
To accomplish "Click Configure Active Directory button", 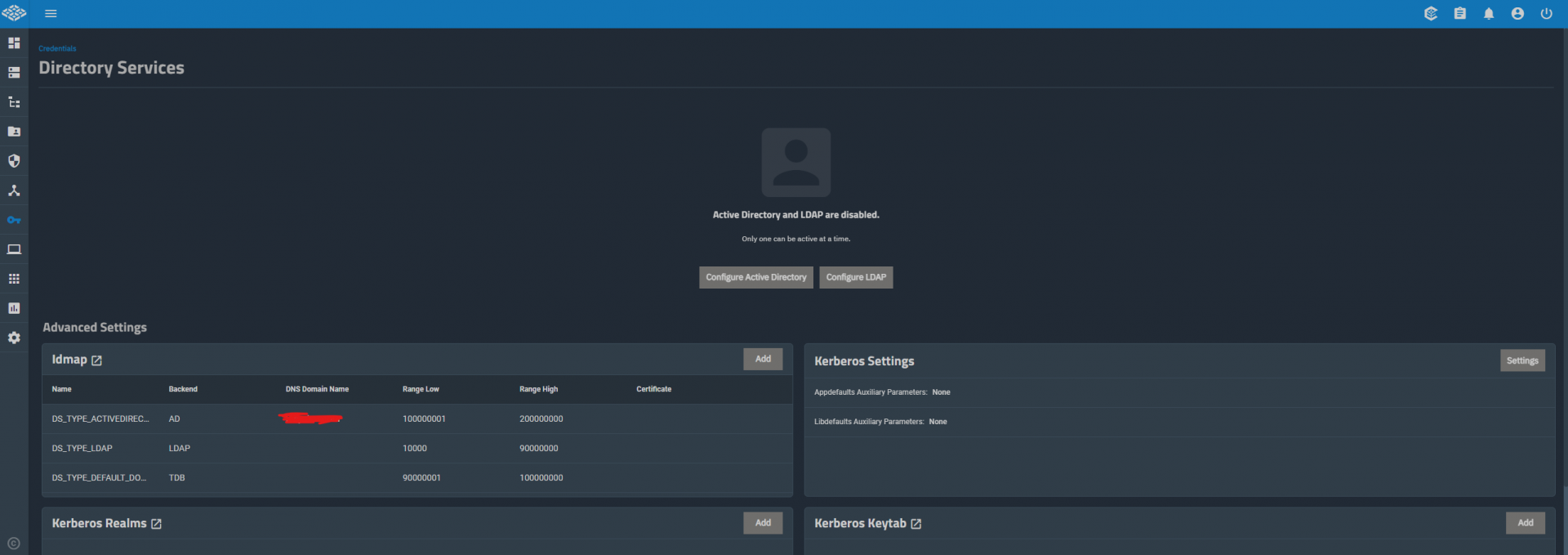I will tap(756, 277).
